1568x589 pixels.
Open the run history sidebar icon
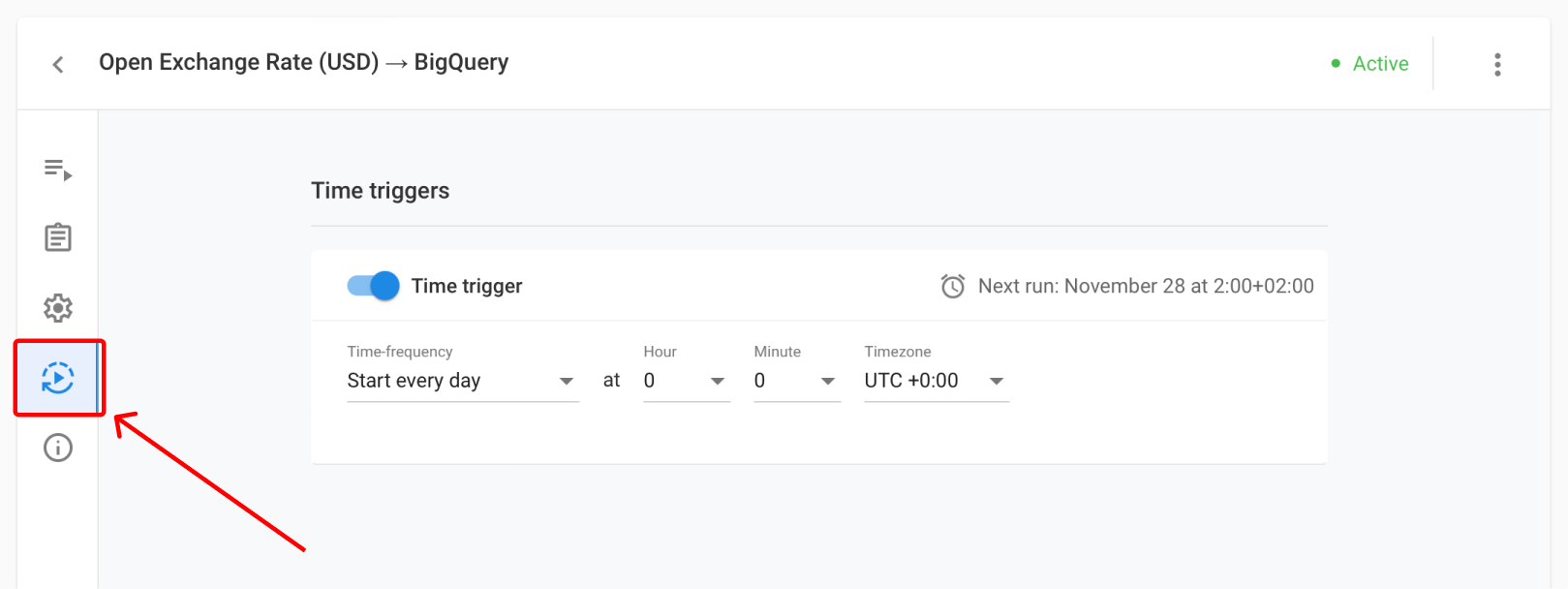coord(58,170)
